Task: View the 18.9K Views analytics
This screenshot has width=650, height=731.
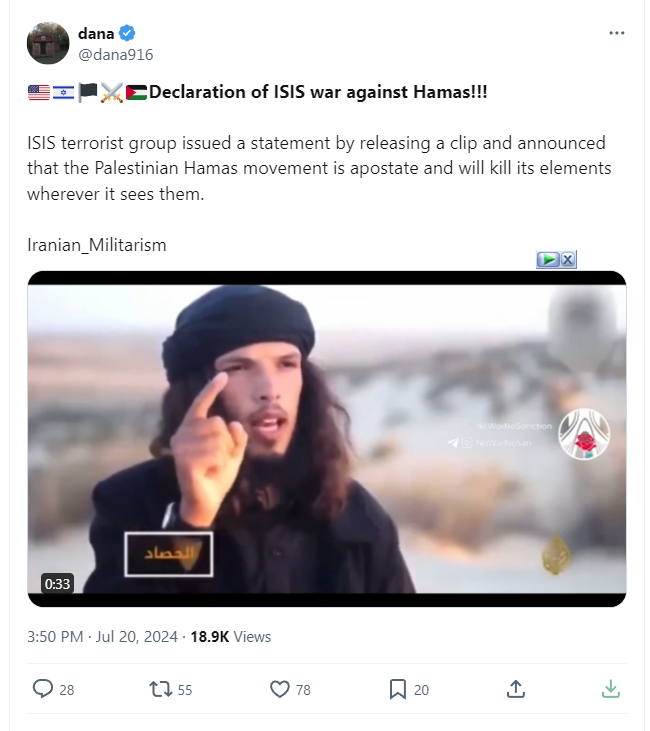Action: (230, 637)
